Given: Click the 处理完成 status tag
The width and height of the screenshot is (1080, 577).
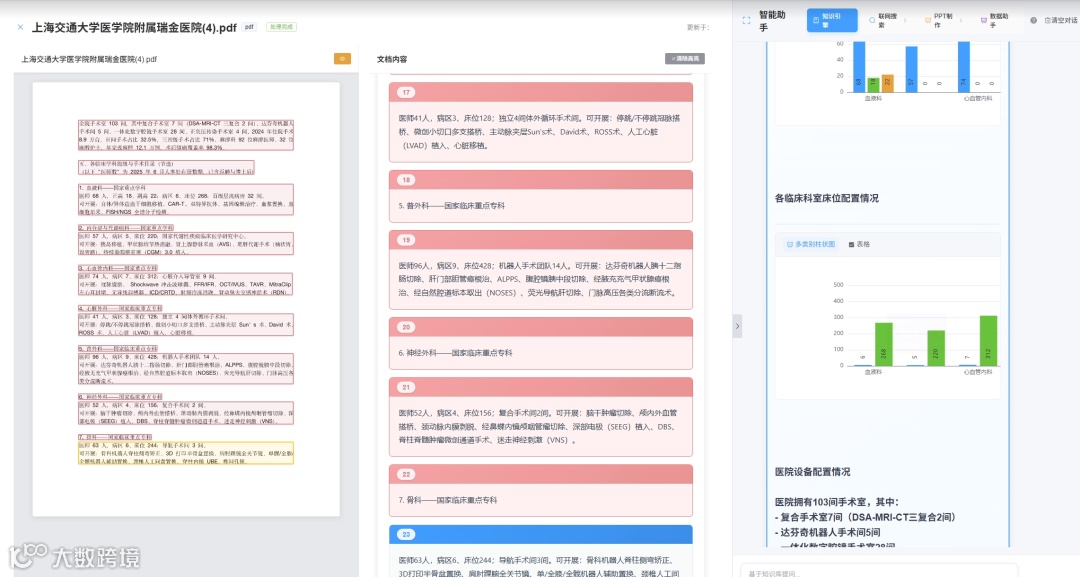Looking at the screenshot, I should (281, 27).
